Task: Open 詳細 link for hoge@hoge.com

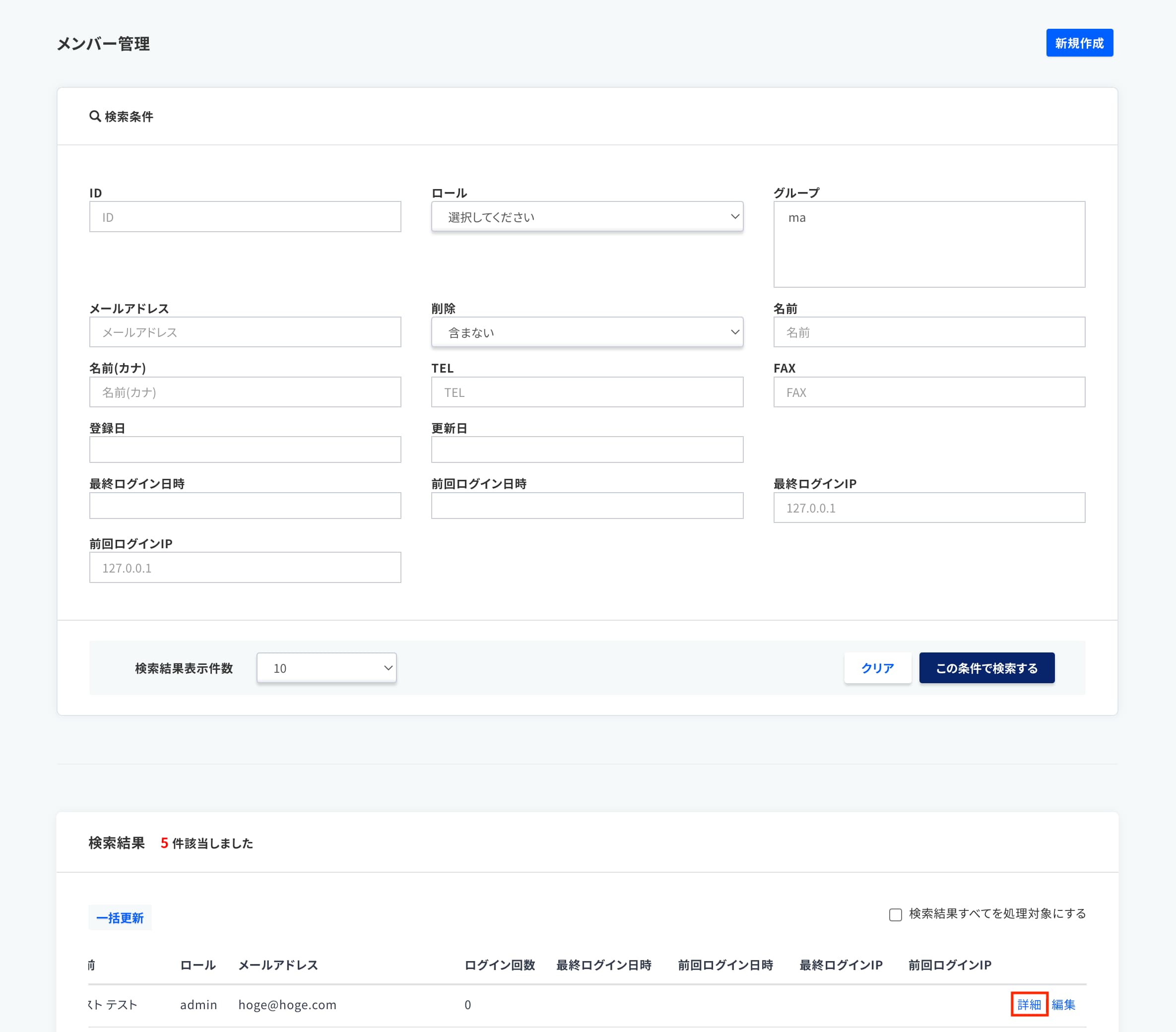Action: 1029,1004
